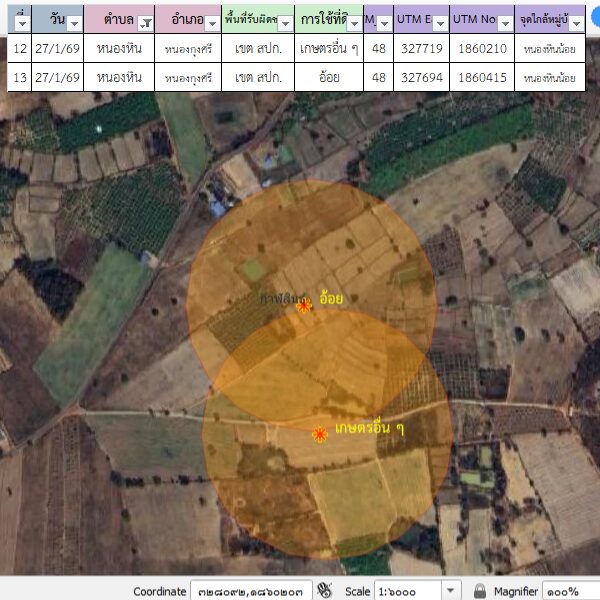The height and width of the screenshot is (600, 600).
Task: Open the การใช้ที่ดิน column filter dropdown
Action: (354, 22)
